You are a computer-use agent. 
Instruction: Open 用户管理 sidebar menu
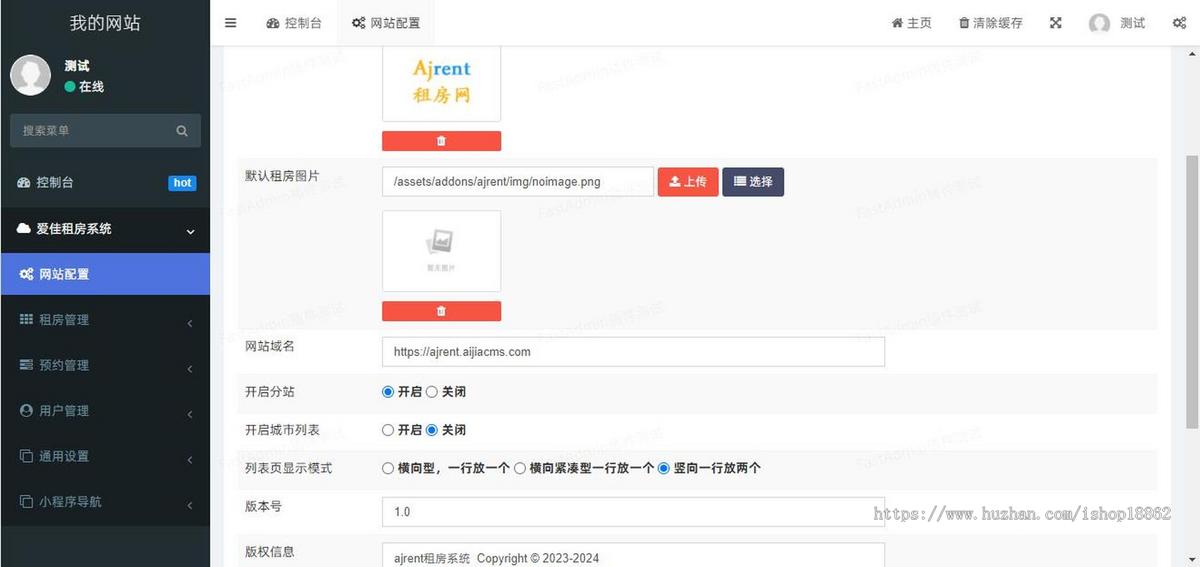point(105,411)
